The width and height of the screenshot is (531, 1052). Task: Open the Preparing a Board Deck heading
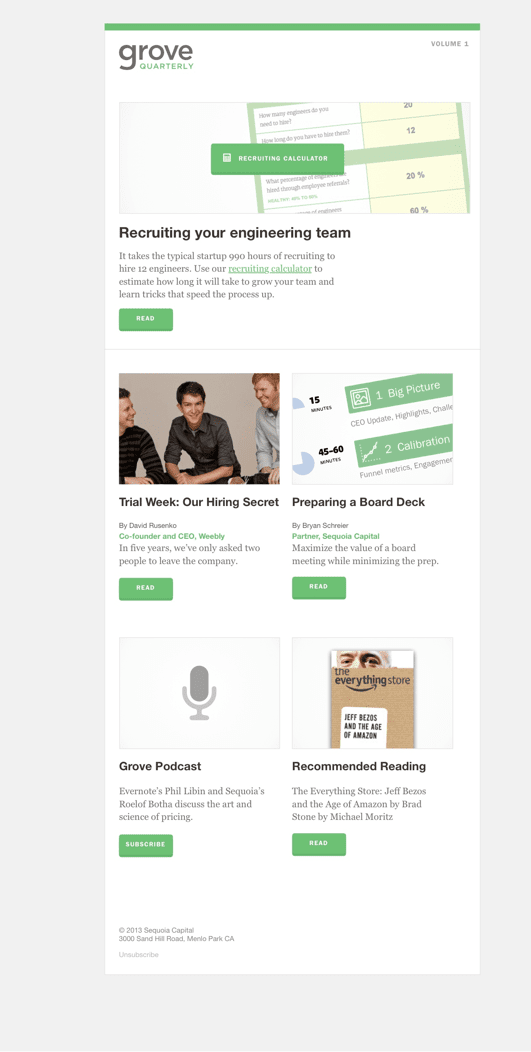coord(358,502)
